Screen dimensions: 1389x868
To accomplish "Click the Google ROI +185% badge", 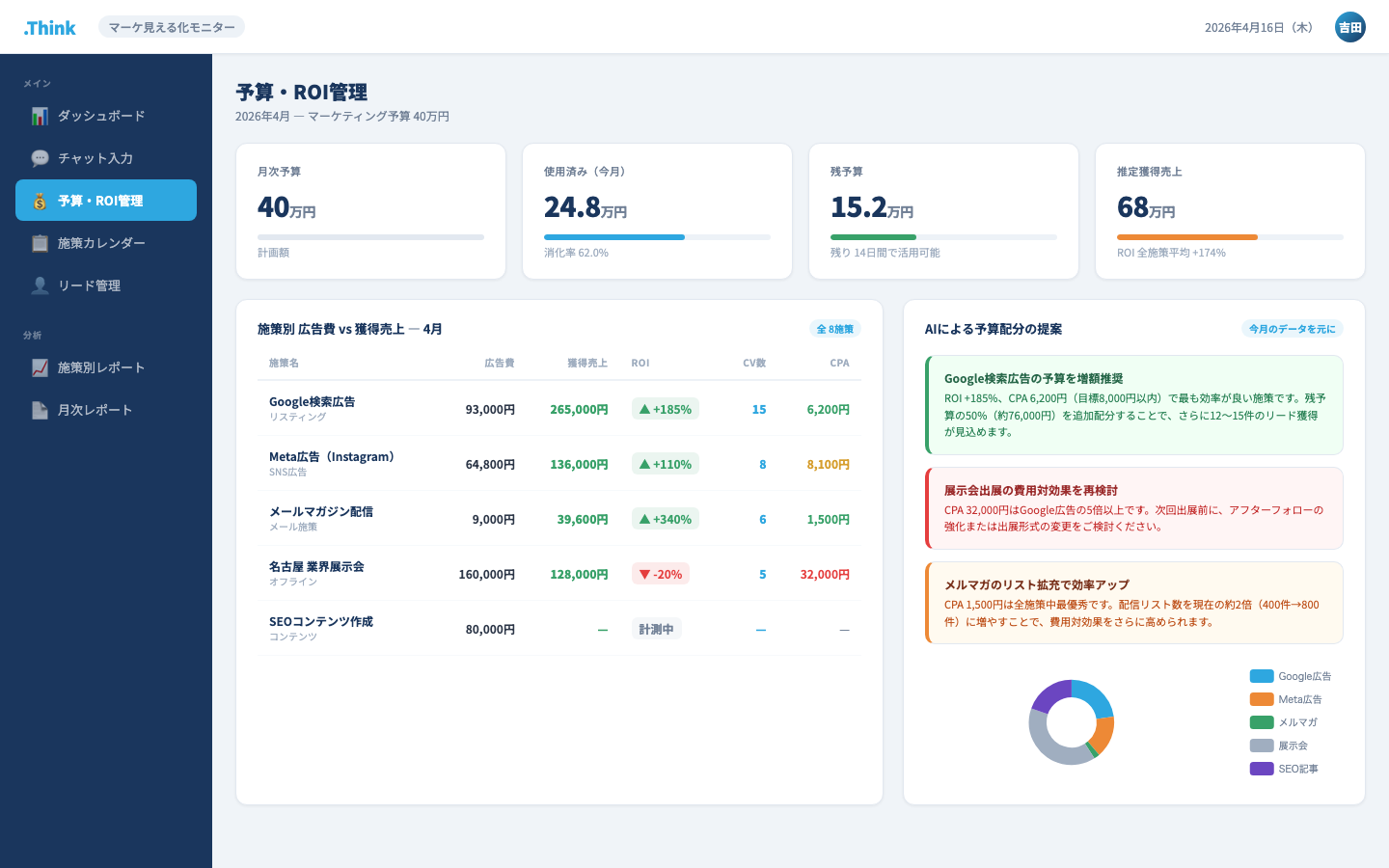I will (666, 409).
